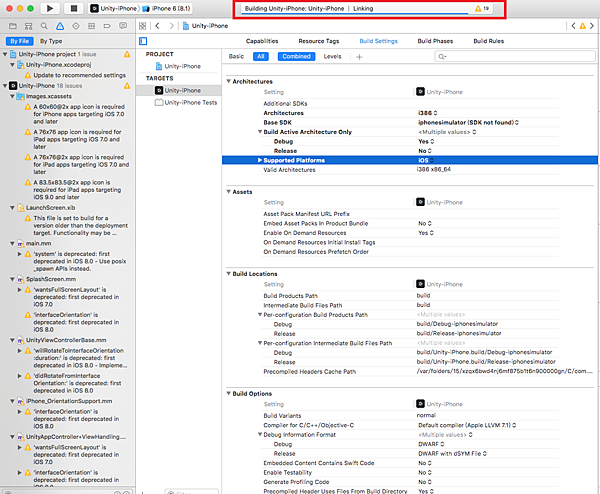Go forward in editor history
The height and width of the screenshot is (494, 600).
pos(171,26)
